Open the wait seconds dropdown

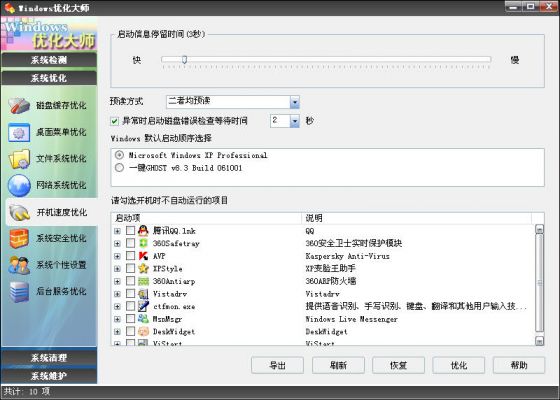[295, 121]
